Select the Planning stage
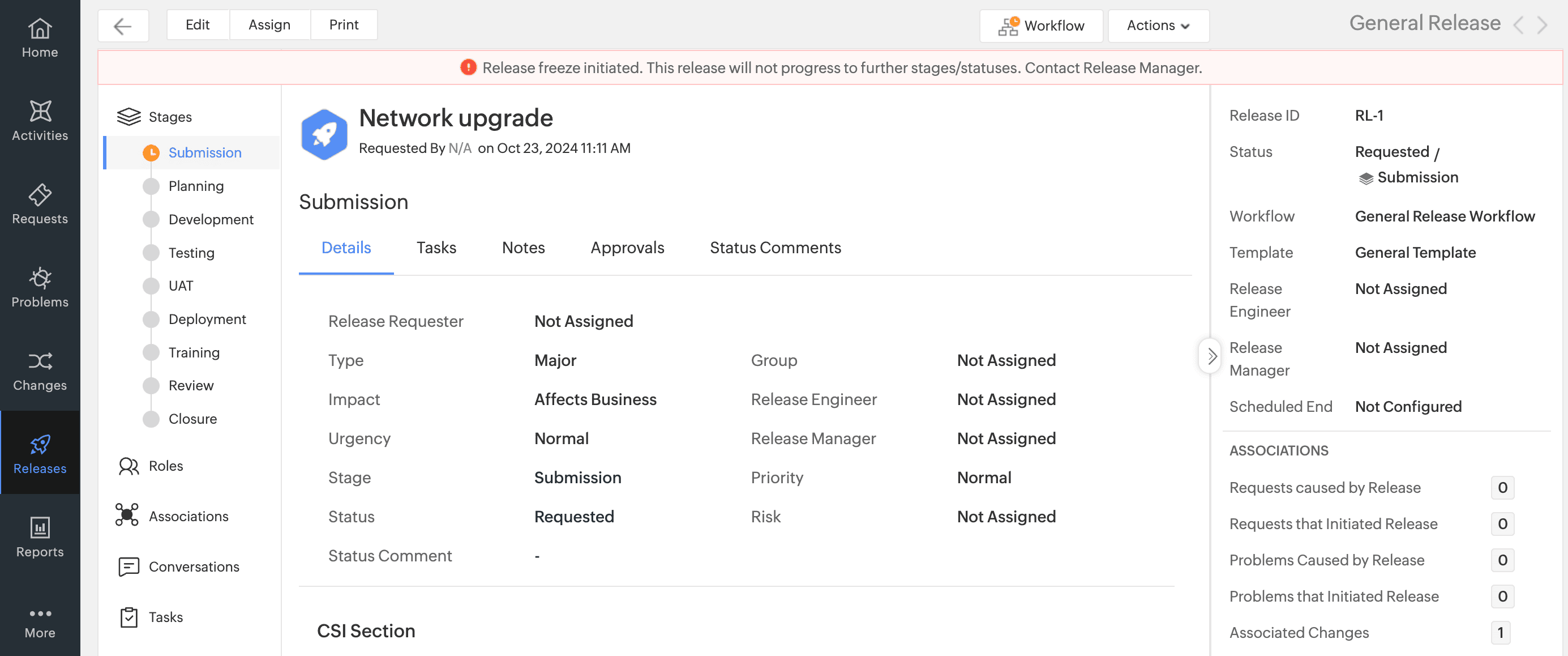The image size is (1568, 656). 195,186
